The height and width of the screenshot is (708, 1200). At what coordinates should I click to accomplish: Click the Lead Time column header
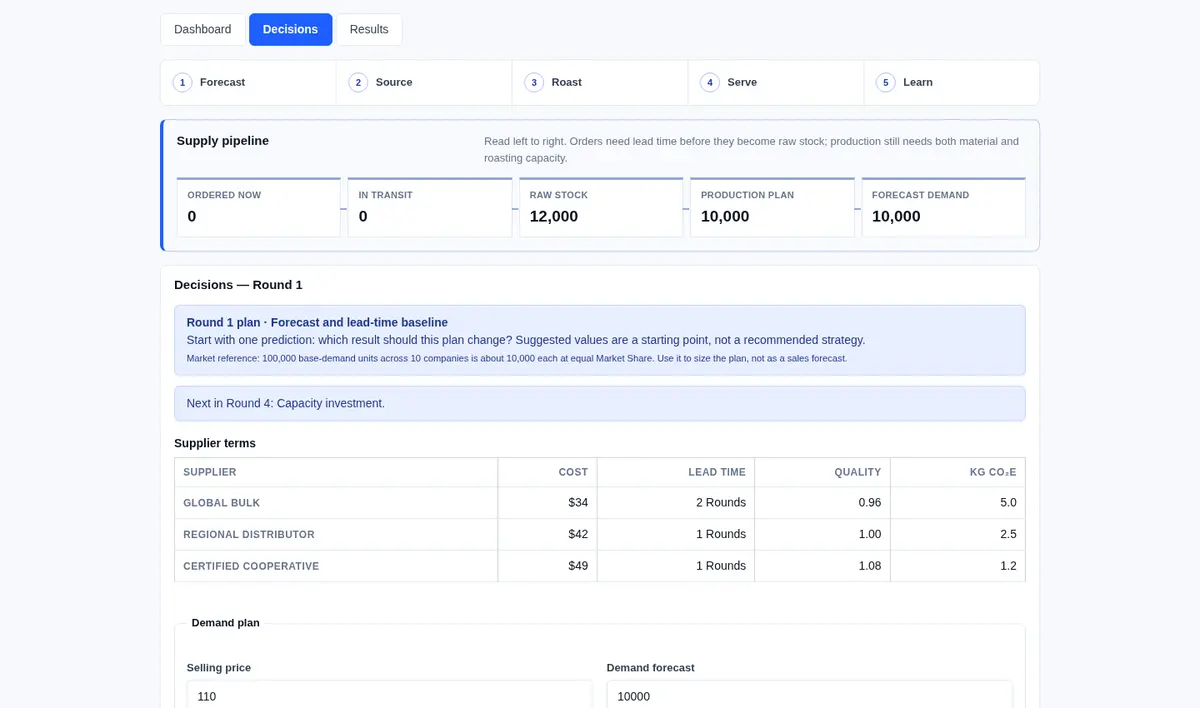[676, 472]
